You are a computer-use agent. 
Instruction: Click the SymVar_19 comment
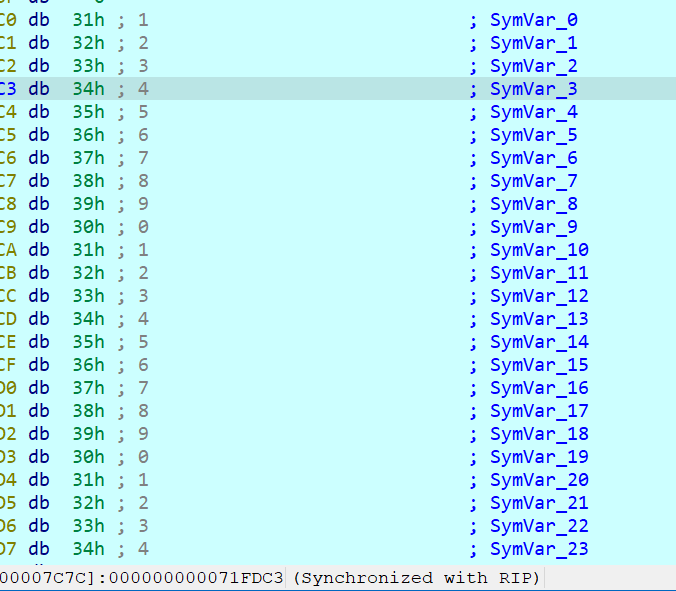pyautogui.click(x=538, y=457)
